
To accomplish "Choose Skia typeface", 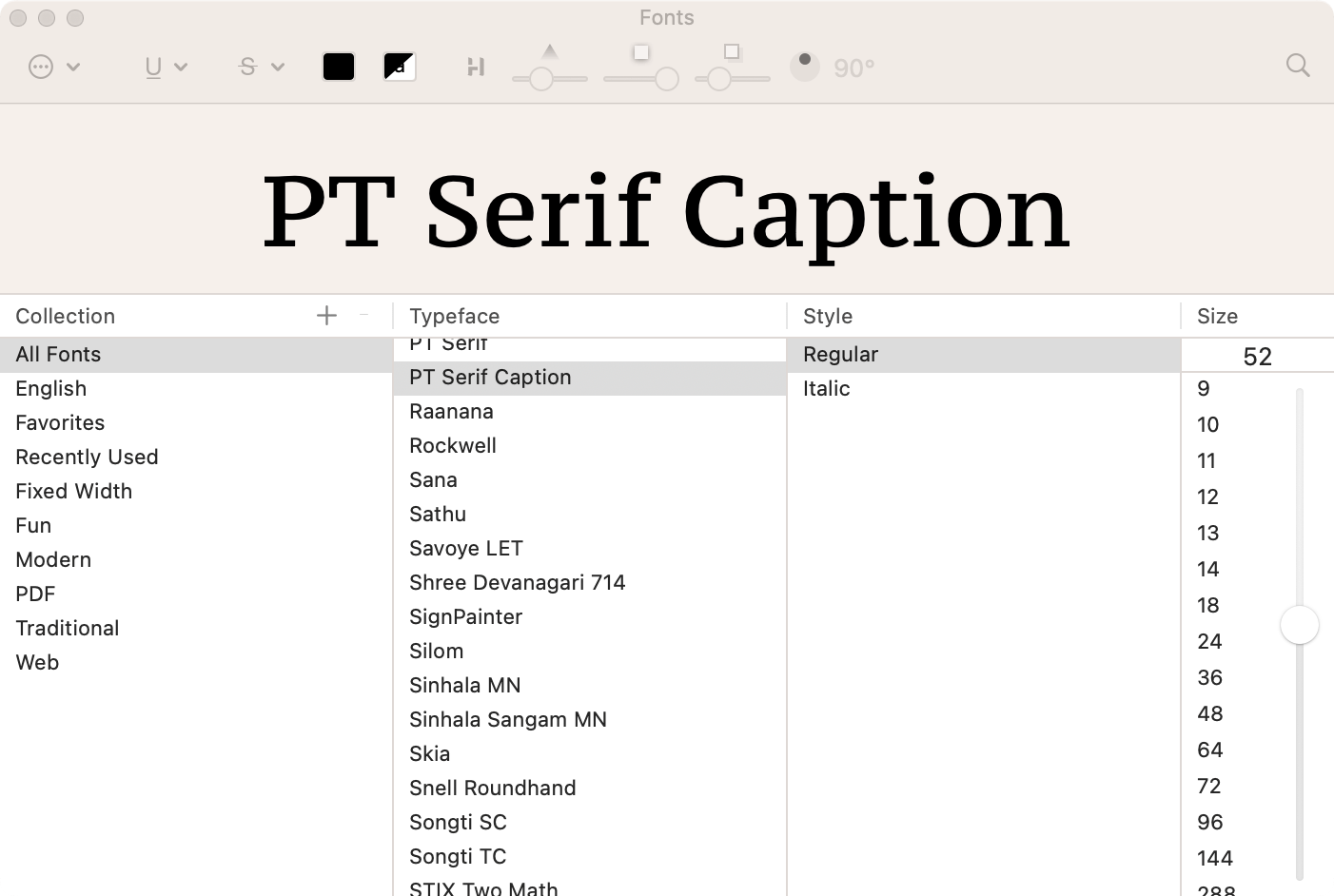I will coord(590,754).
